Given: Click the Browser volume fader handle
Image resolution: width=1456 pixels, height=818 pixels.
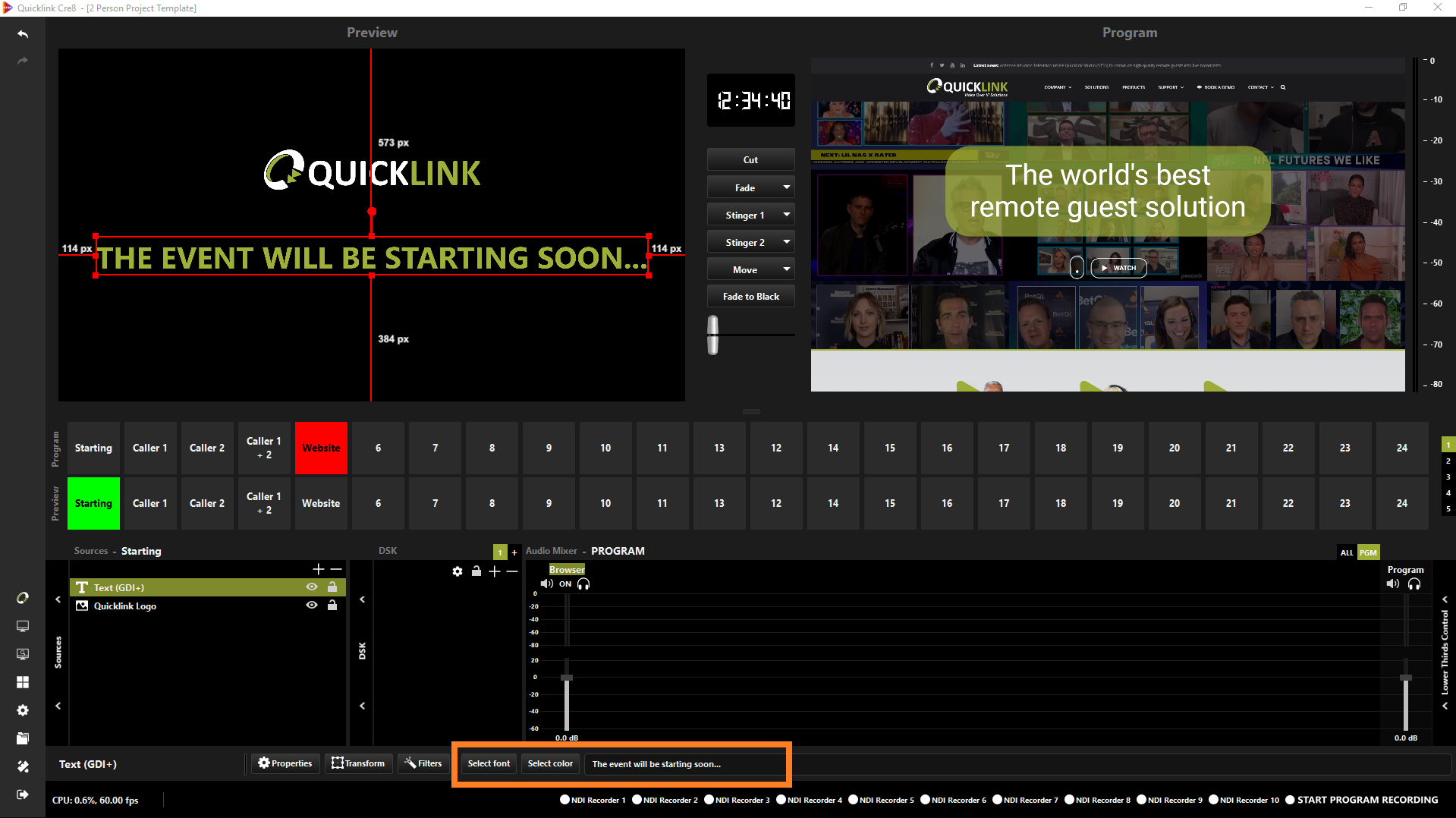Looking at the screenshot, I should [567, 678].
